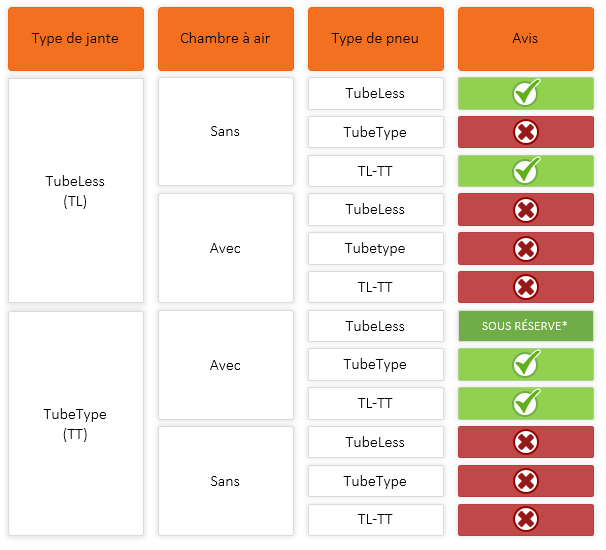
Task: Click Avec cell under TubeType rim
Action: click(x=226, y=365)
